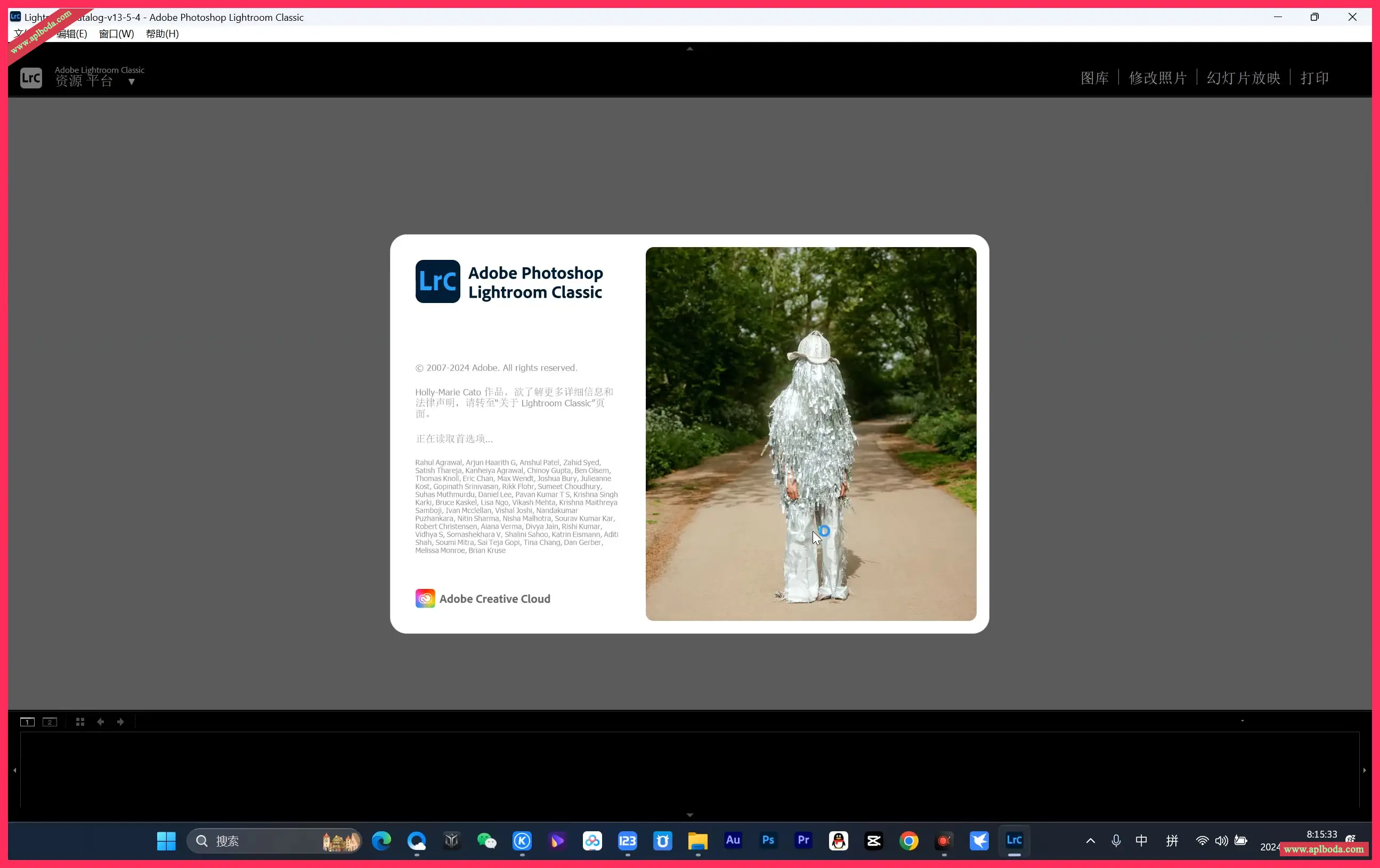Click the battery status tray icon
1380x868 pixels.
coord(1241,841)
